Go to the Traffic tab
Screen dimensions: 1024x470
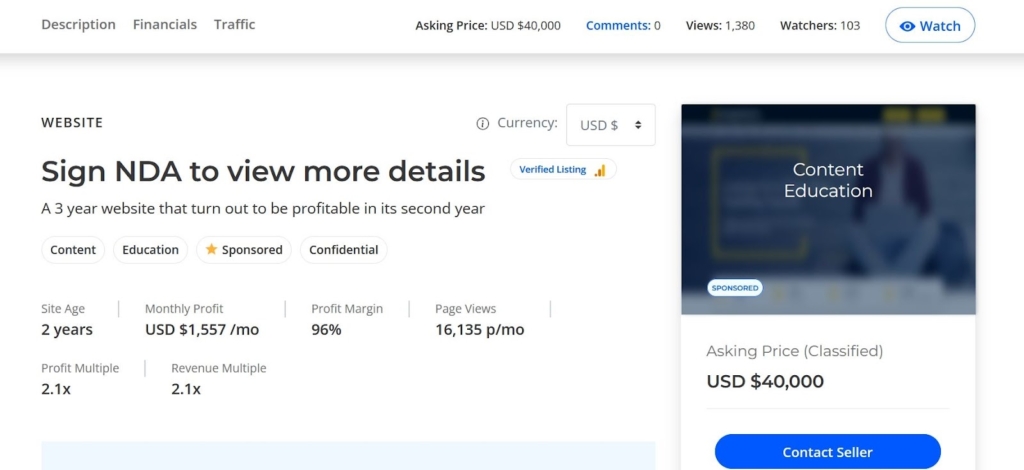point(234,24)
